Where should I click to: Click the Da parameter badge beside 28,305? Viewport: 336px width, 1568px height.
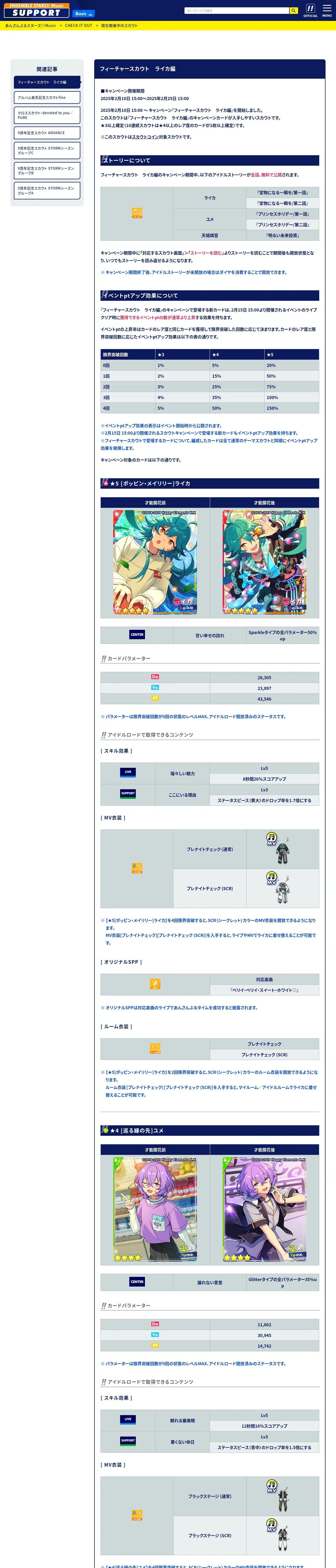coord(155,677)
